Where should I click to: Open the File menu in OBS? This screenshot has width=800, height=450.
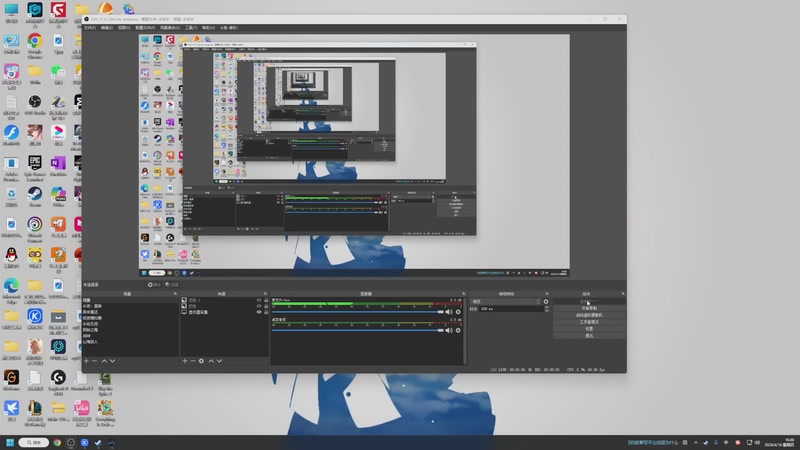pyautogui.click(x=90, y=28)
